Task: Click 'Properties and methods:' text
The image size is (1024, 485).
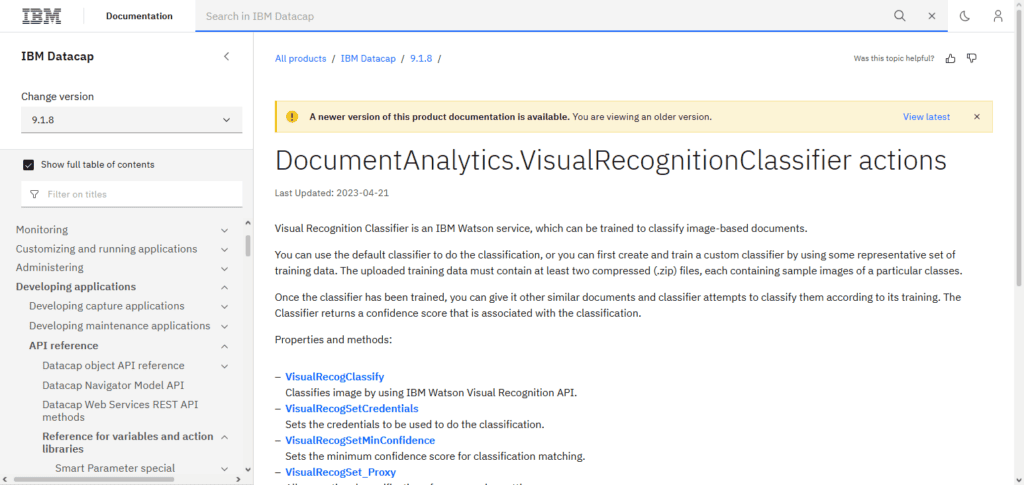Action: (333, 340)
